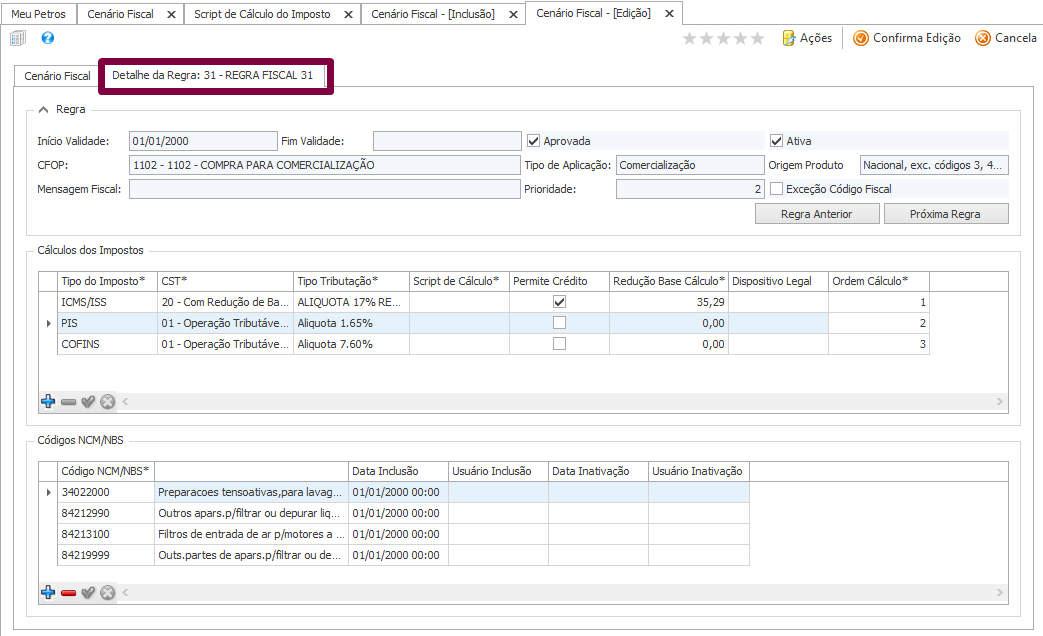1043x636 pixels.
Task: Select the Preparacoes tensoativas description cell
Action: coord(251,492)
